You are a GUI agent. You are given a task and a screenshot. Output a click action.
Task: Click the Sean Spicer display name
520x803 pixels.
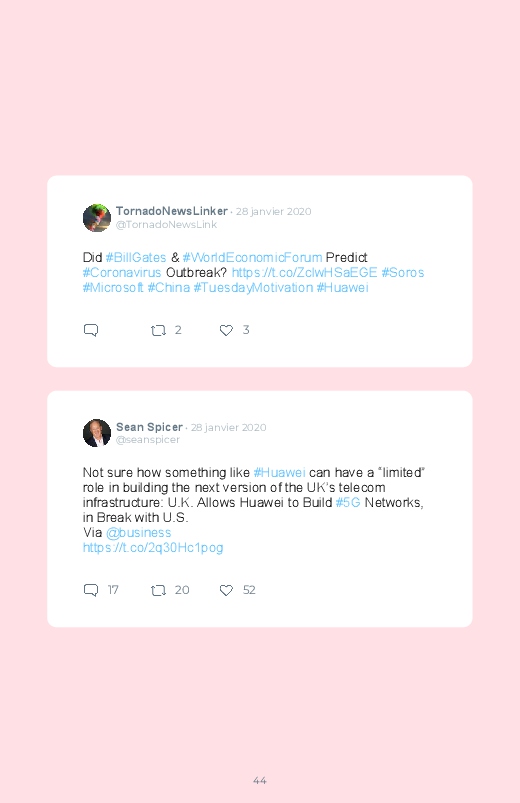[x=149, y=427]
